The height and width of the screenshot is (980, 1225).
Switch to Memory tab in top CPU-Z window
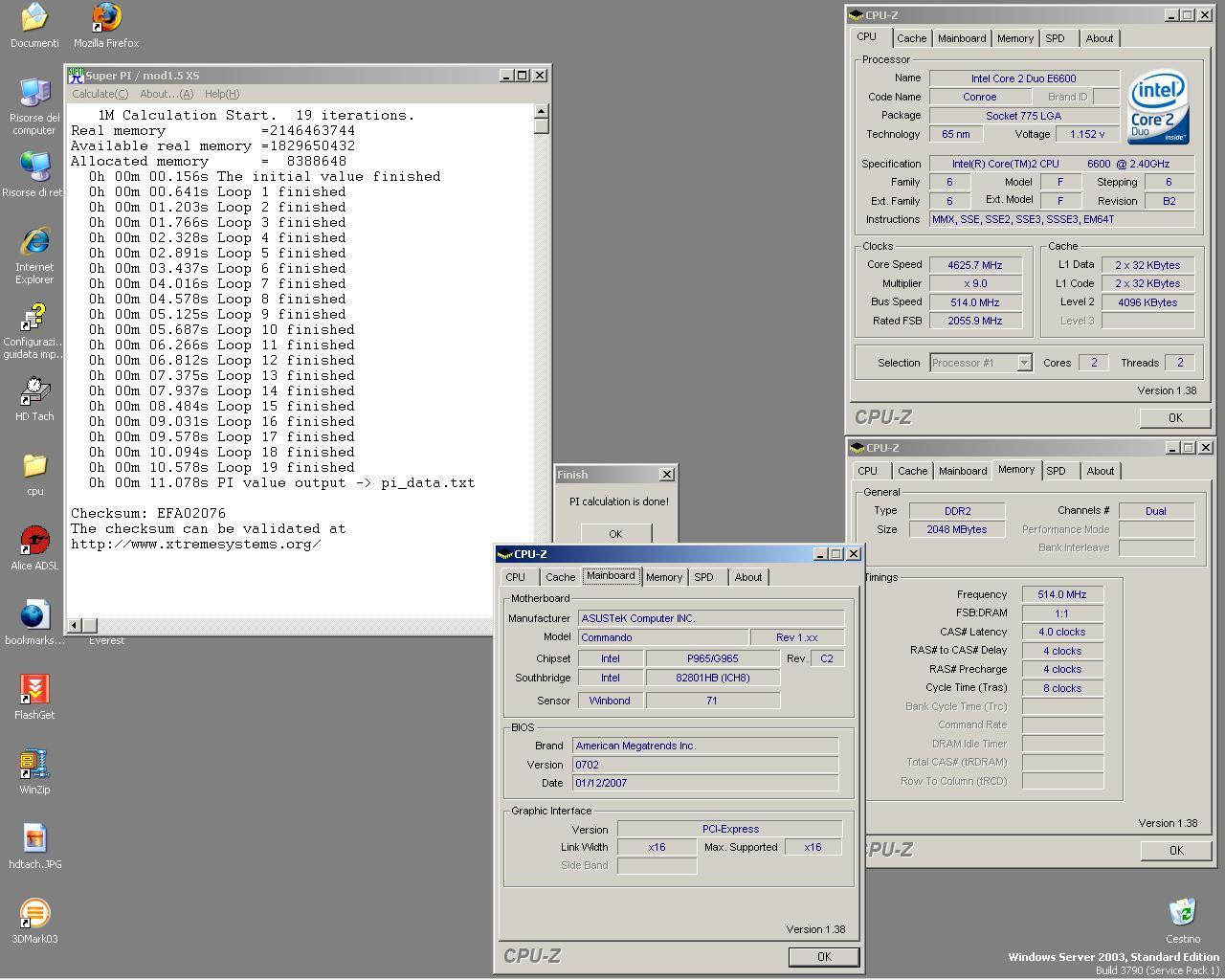tap(1015, 38)
